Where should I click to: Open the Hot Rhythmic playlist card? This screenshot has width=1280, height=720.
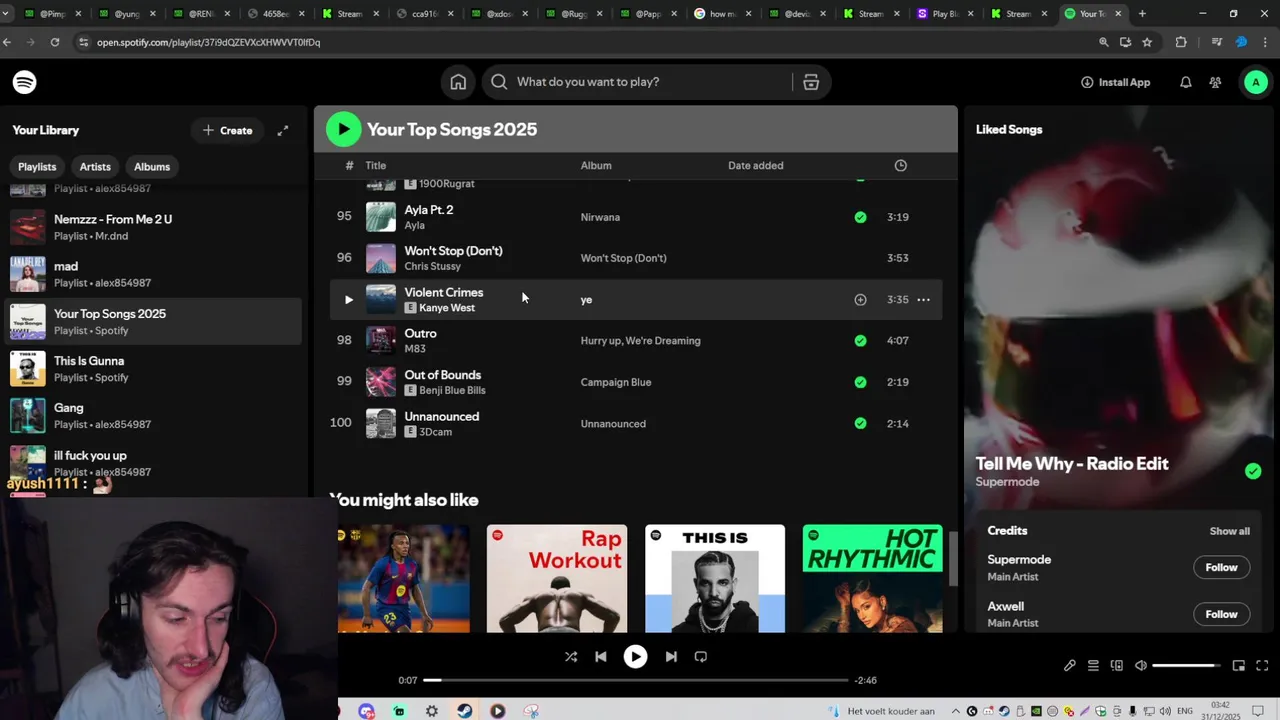click(872, 578)
